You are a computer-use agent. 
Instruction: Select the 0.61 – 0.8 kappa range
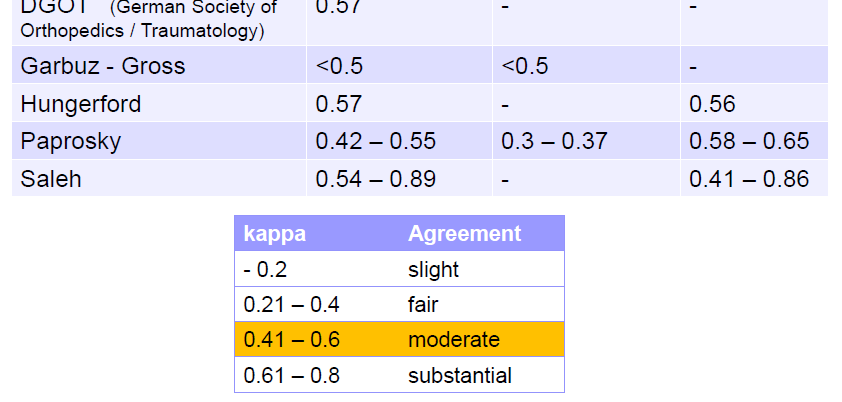click(292, 376)
